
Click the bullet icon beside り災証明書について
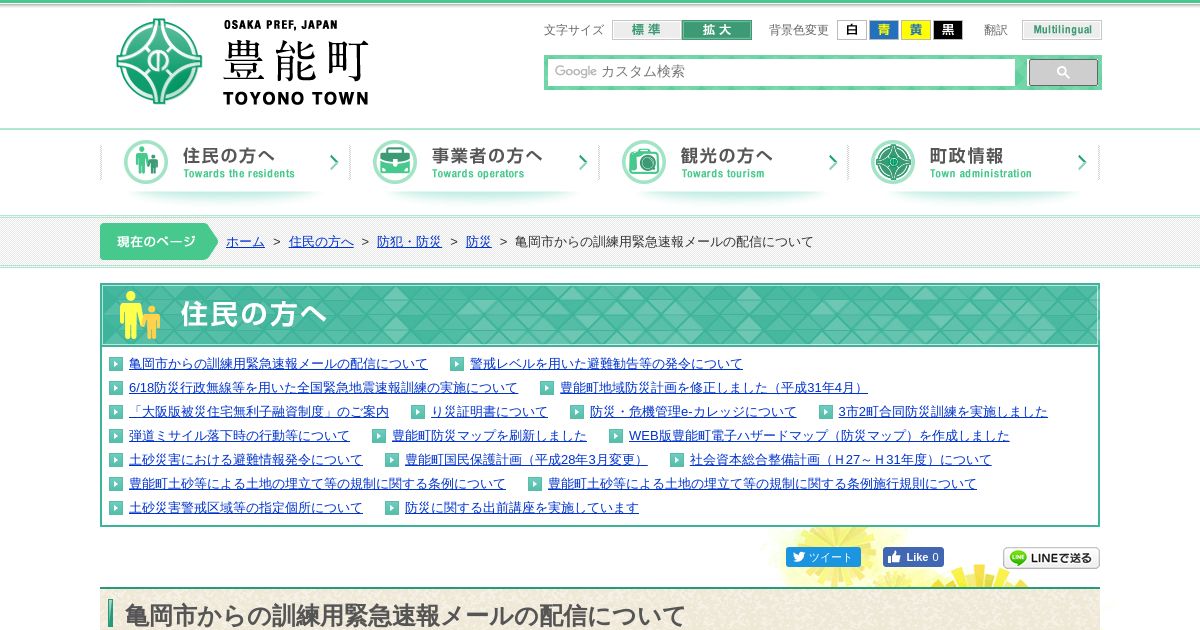pyautogui.click(x=418, y=412)
